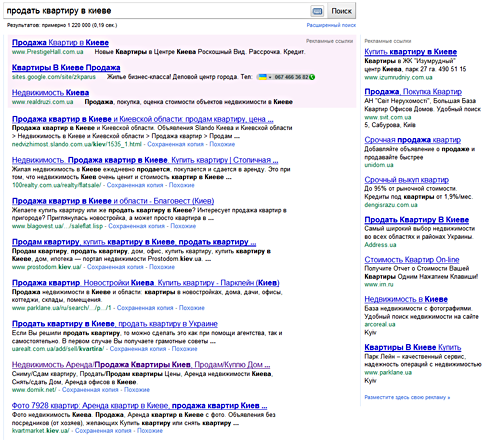The image size is (496, 440).
Task: Click www.PrestigeHall.com.ua URL text
Action: tap(48, 52)
